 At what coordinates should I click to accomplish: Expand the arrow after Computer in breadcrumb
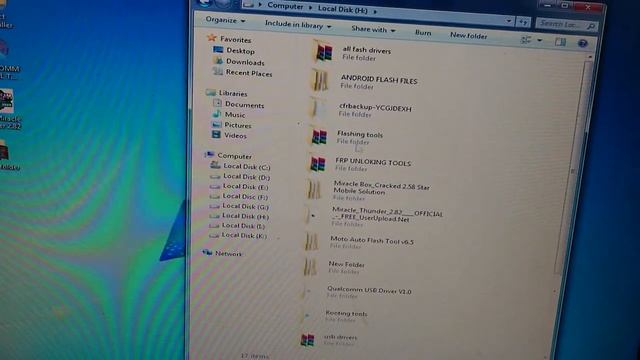[x=310, y=8]
